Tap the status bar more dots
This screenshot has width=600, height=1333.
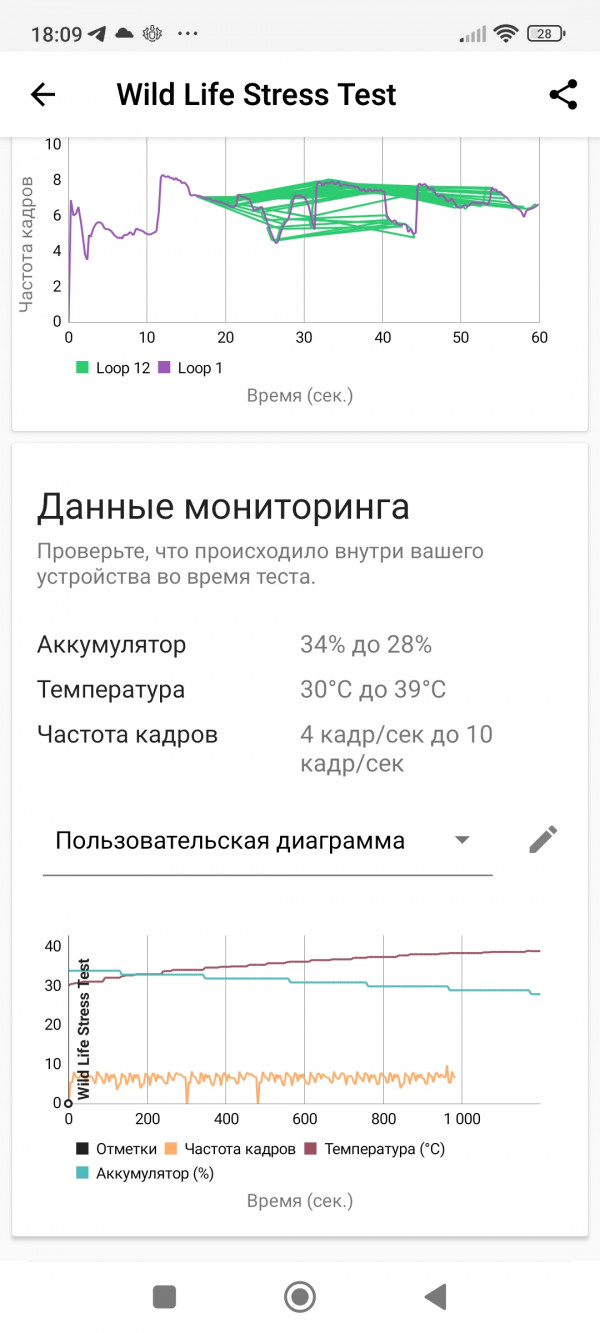click(187, 33)
